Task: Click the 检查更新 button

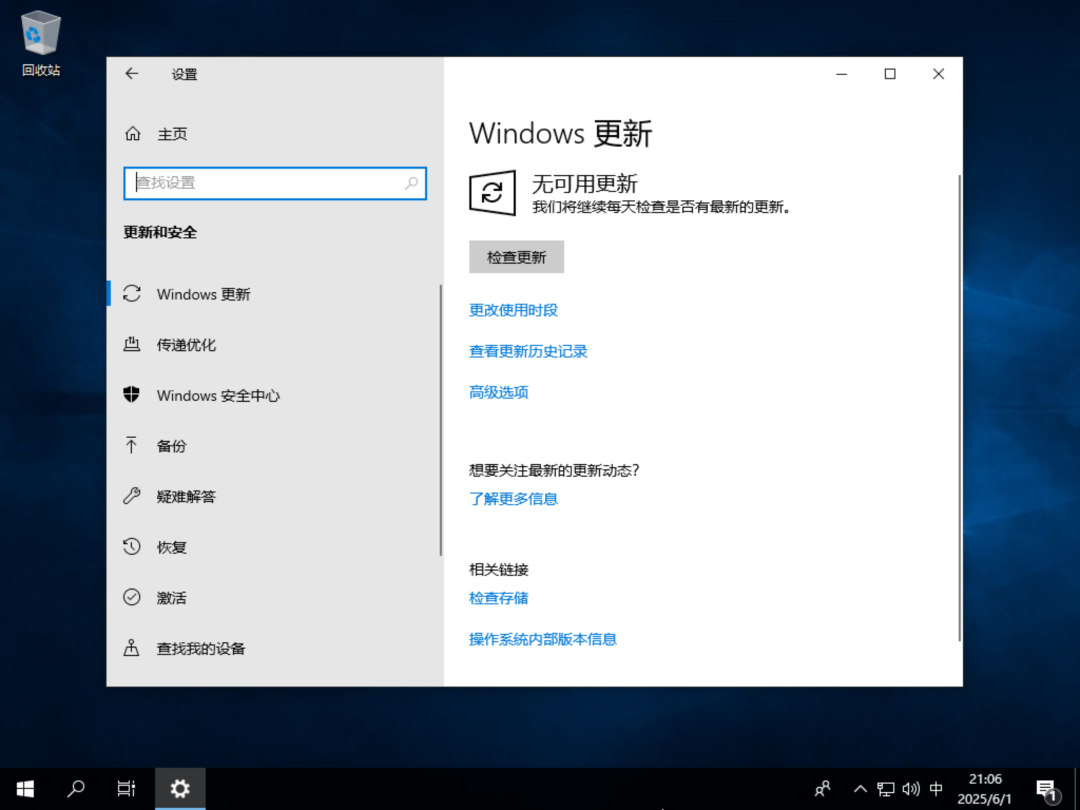Action: point(517,257)
